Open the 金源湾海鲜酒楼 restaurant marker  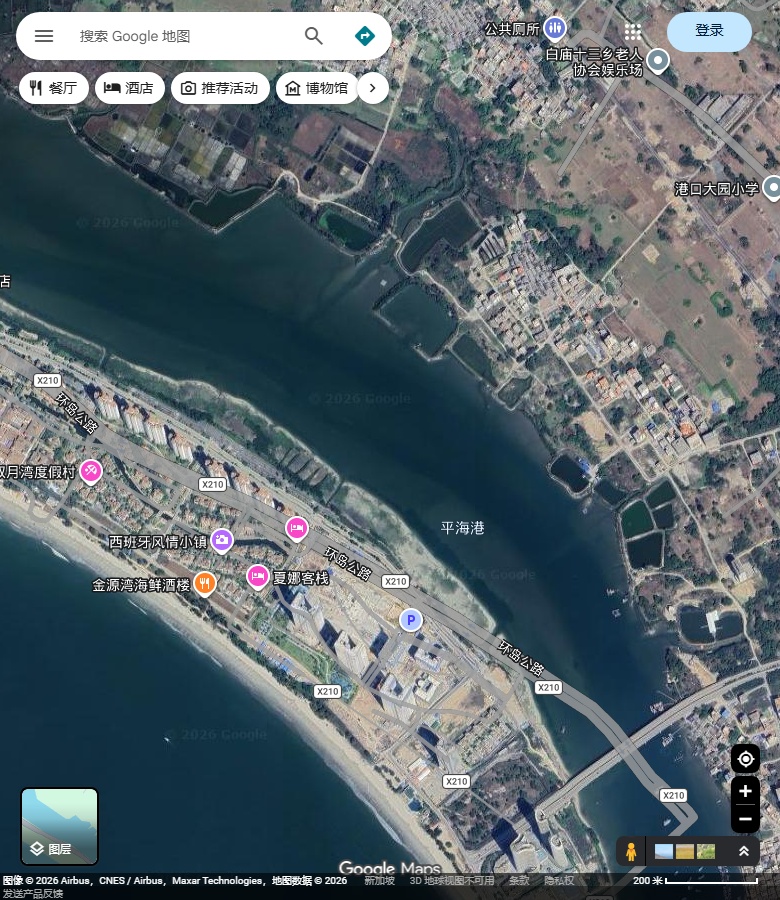(x=205, y=584)
